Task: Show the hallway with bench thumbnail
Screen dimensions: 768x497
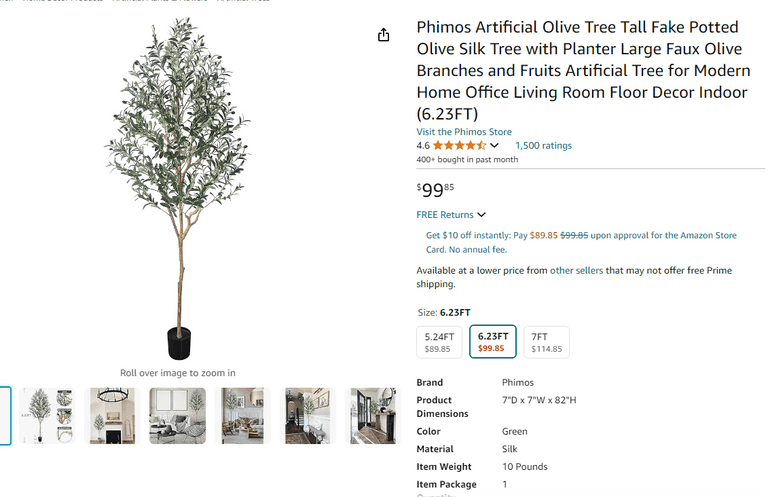Action: (307, 415)
